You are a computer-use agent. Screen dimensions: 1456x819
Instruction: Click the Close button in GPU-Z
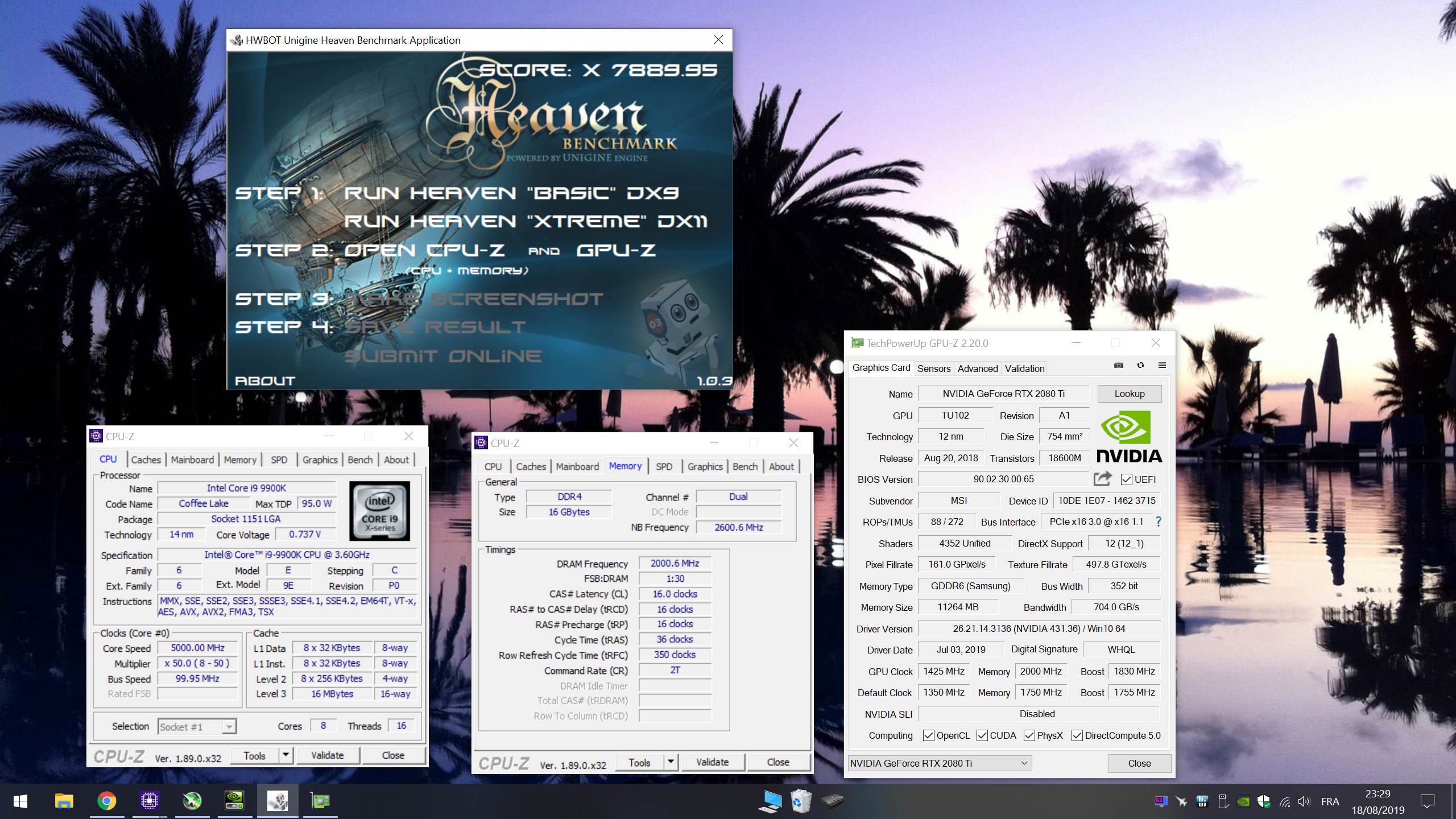tap(1139, 763)
